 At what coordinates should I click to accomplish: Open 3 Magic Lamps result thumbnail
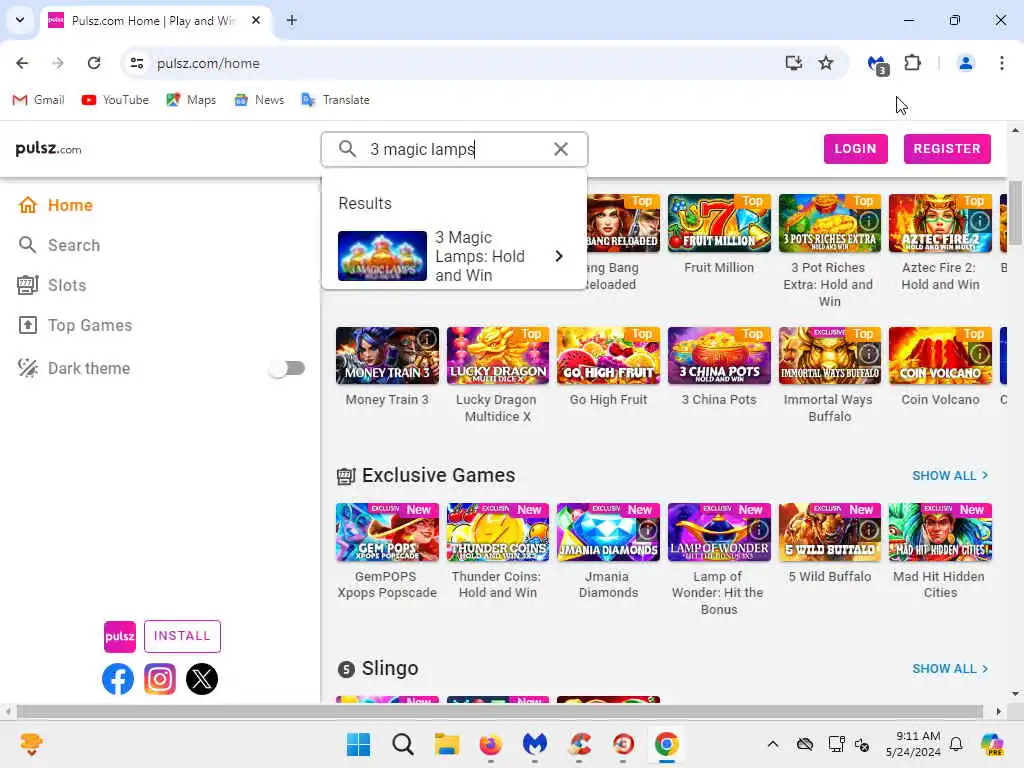click(x=382, y=256)
